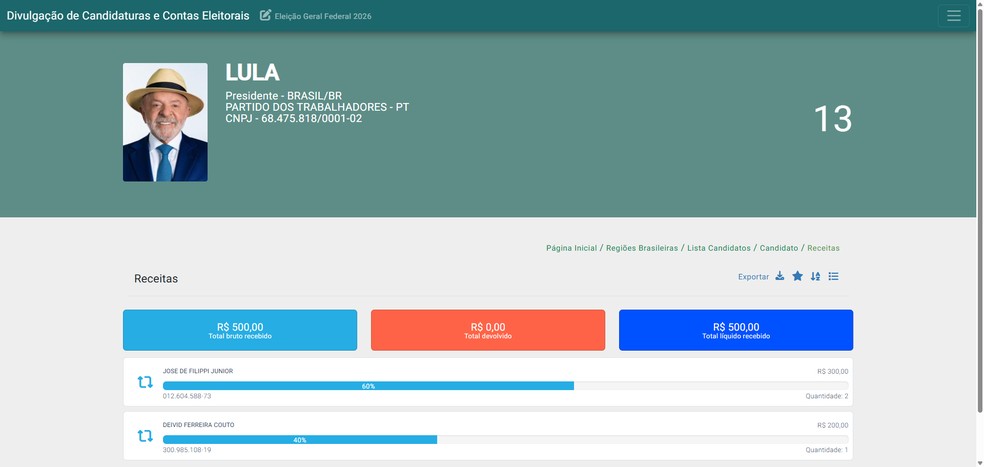
Task: Switch to list view icon
Action: [x=833, y=276]
